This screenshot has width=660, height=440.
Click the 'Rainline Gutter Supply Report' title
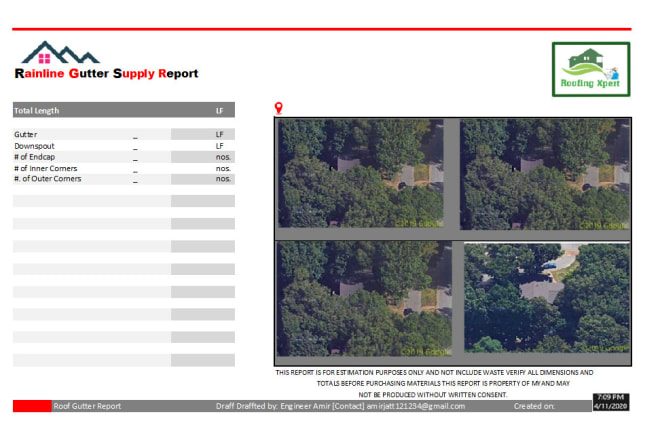click(x=106, y=74)
